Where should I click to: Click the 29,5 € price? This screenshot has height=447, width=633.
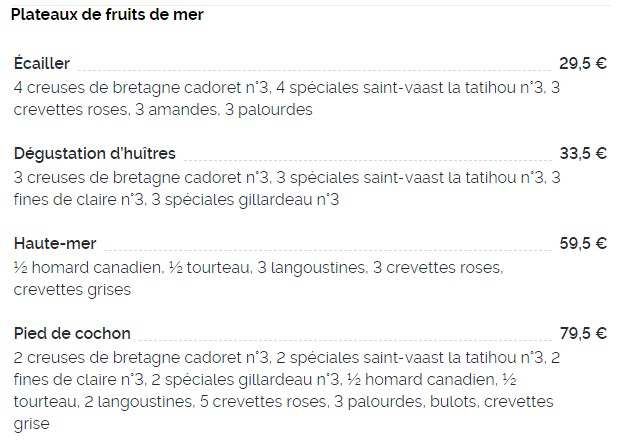coord(583,63)
